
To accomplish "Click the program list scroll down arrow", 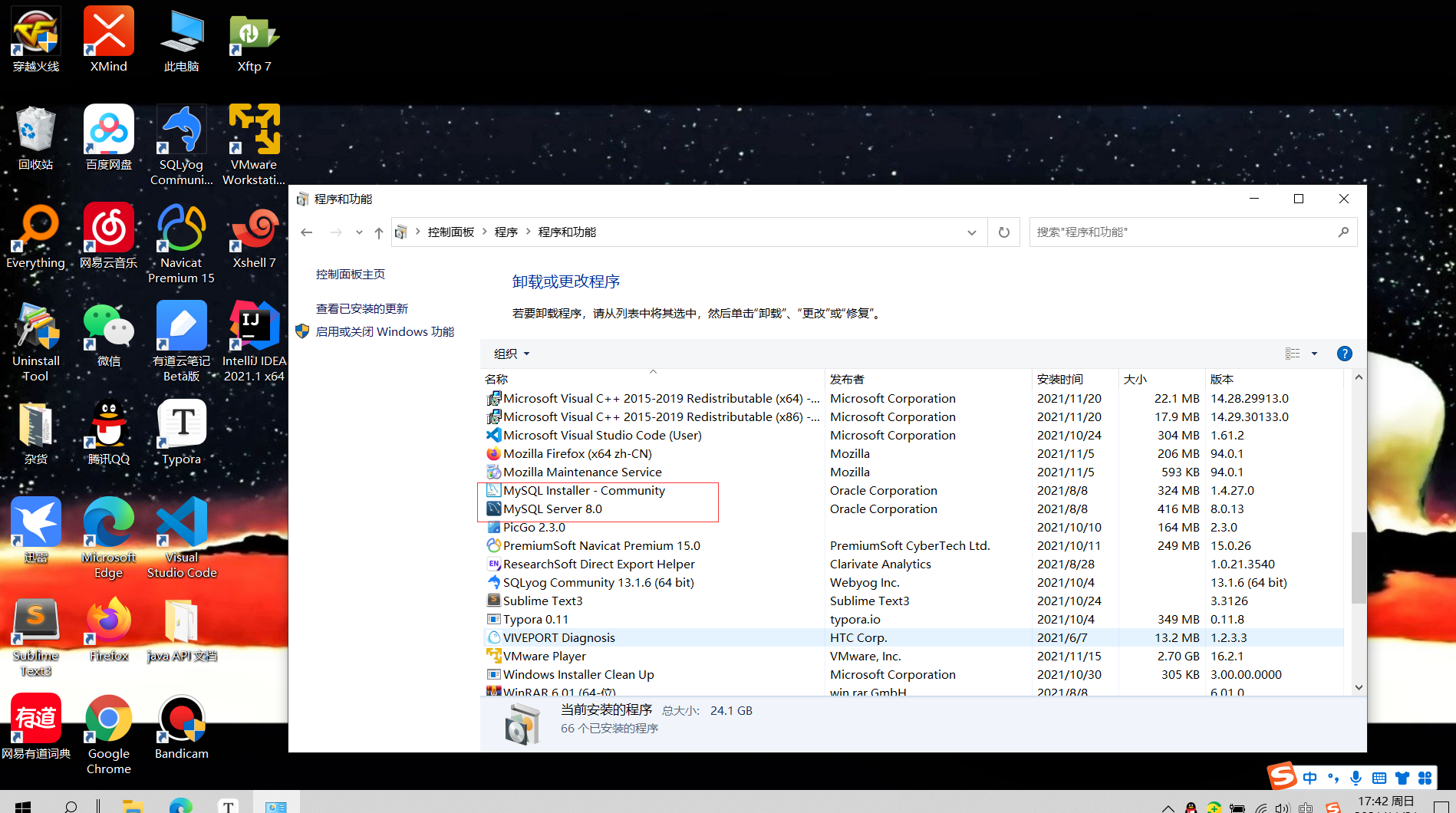I will point(1359,688).
